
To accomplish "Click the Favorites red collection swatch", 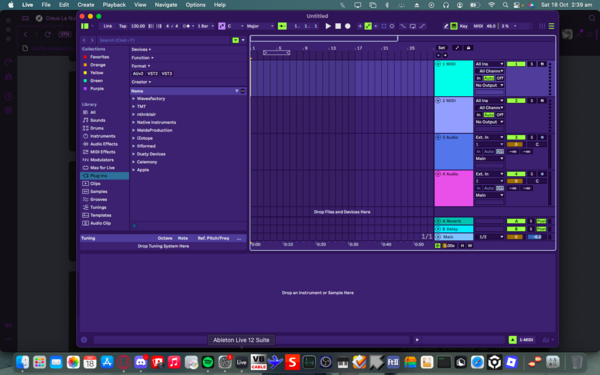I will coord(85,57).
